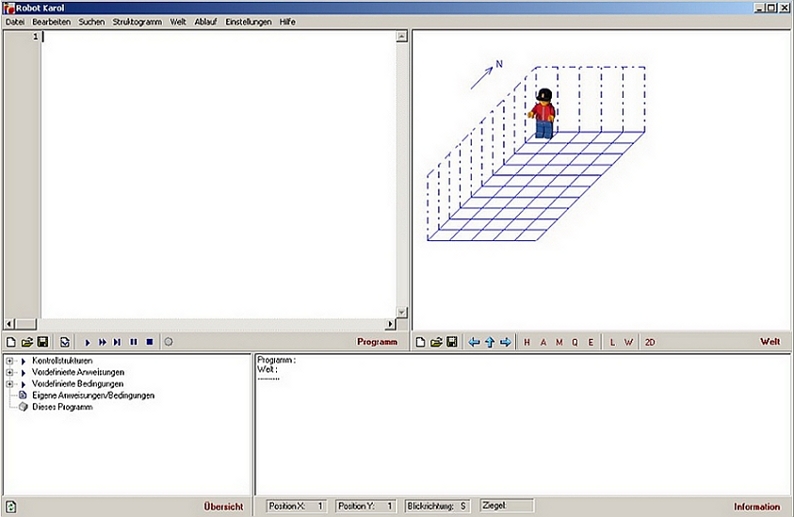Turn Karol left with left arrow
The width and height of the screenshot is (794, 517).
[x=474, y=342]
